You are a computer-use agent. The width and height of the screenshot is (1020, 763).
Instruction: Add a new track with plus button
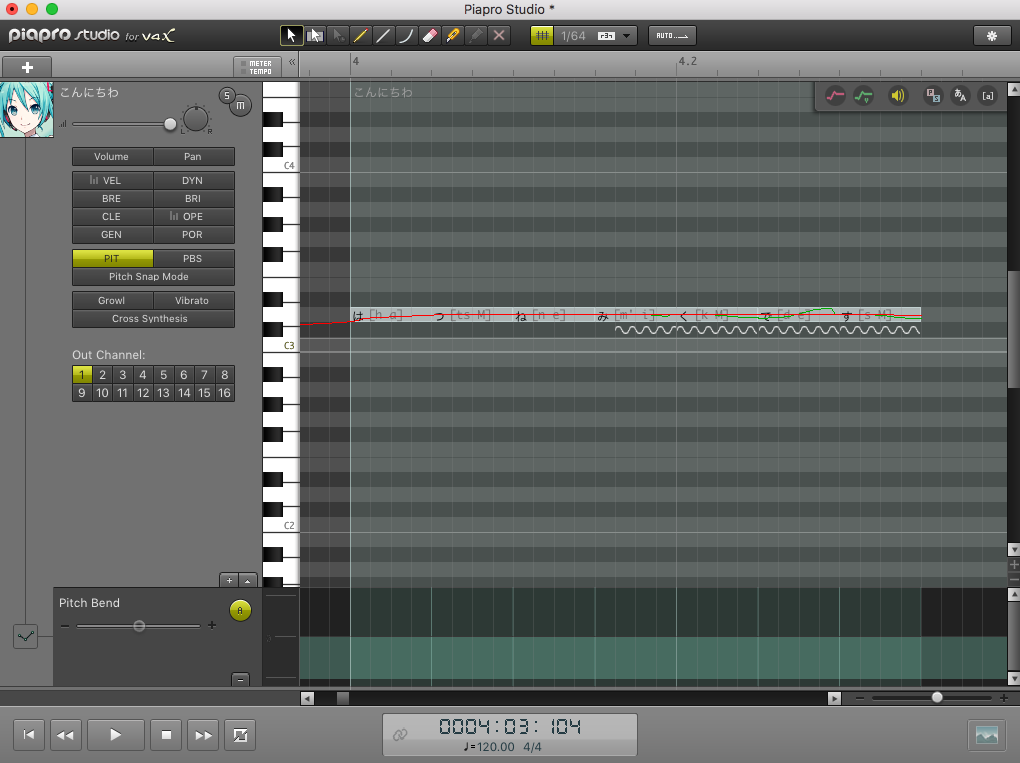pos(27,67)
